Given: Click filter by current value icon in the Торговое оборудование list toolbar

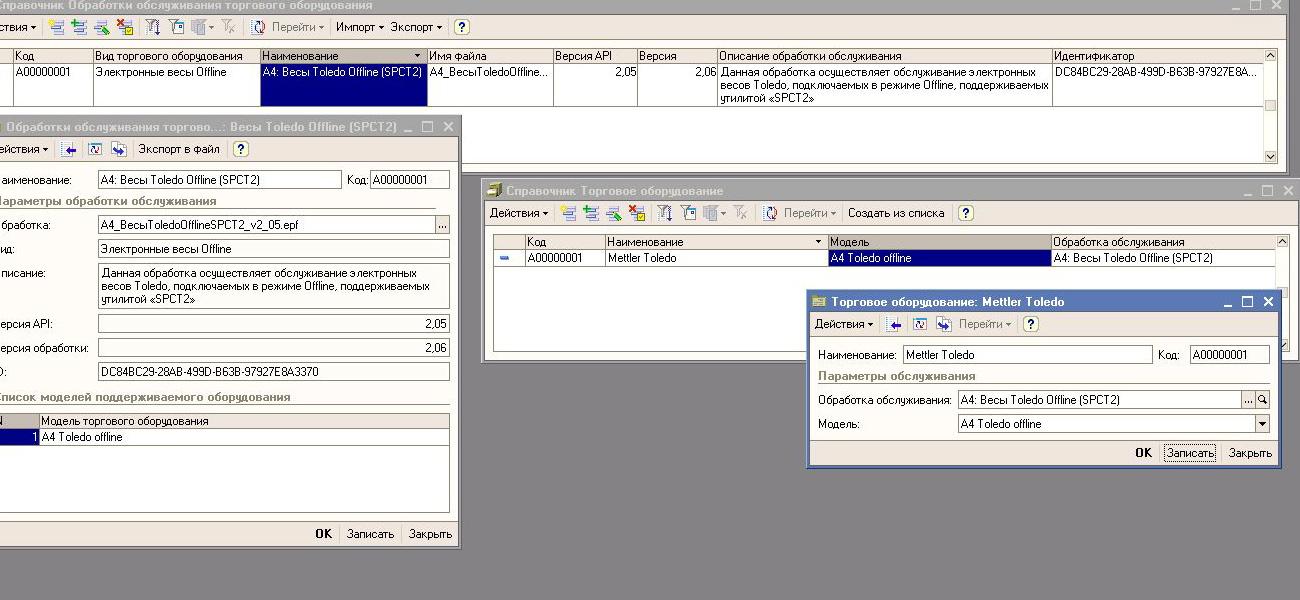Looking at the screenshot, I should [x=689, y=213].
